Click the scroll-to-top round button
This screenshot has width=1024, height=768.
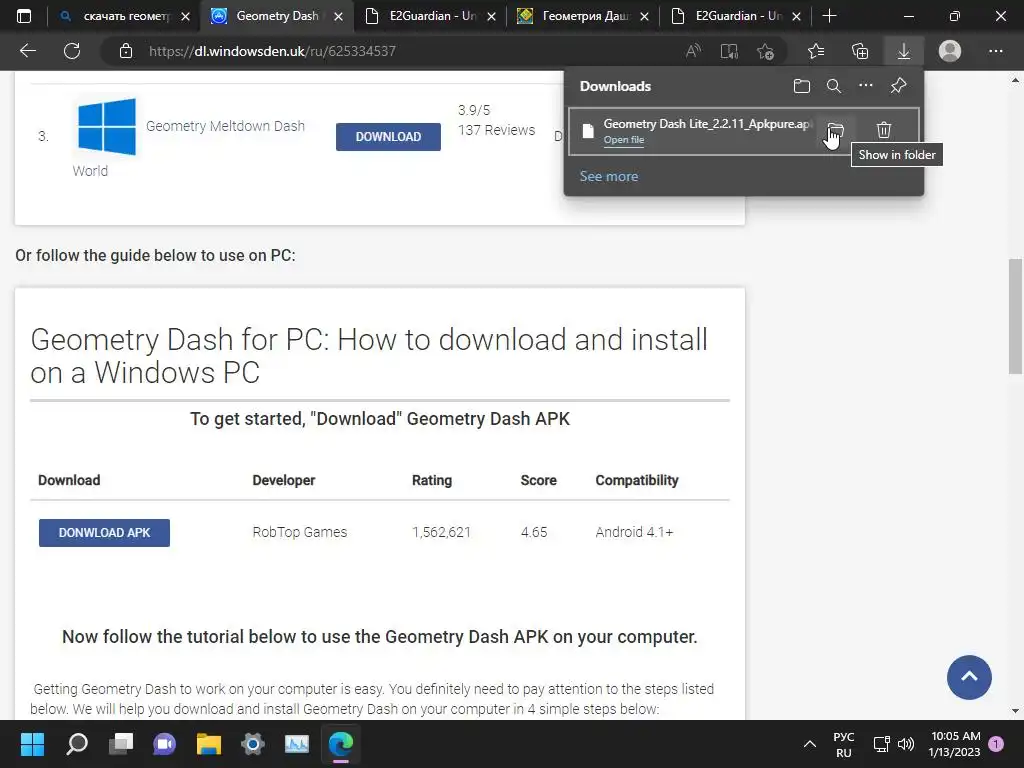(969, 677)
